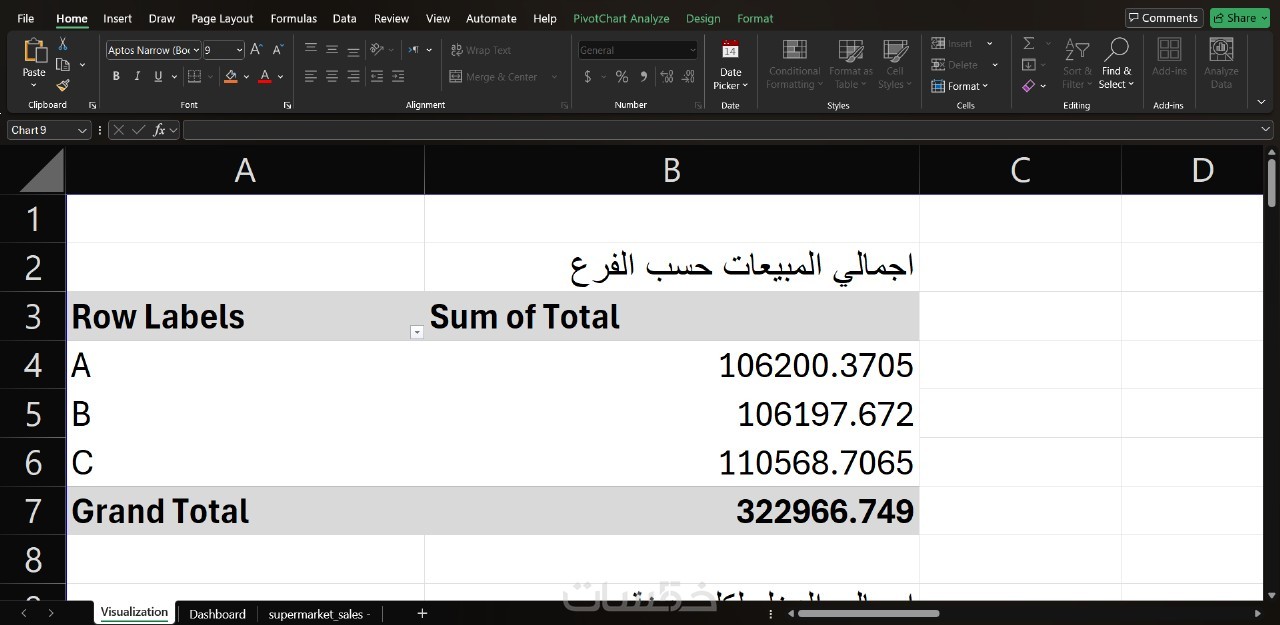Open Cell Styles gallery
This screenshot has height=625, width=1280.
pos(895,65)
